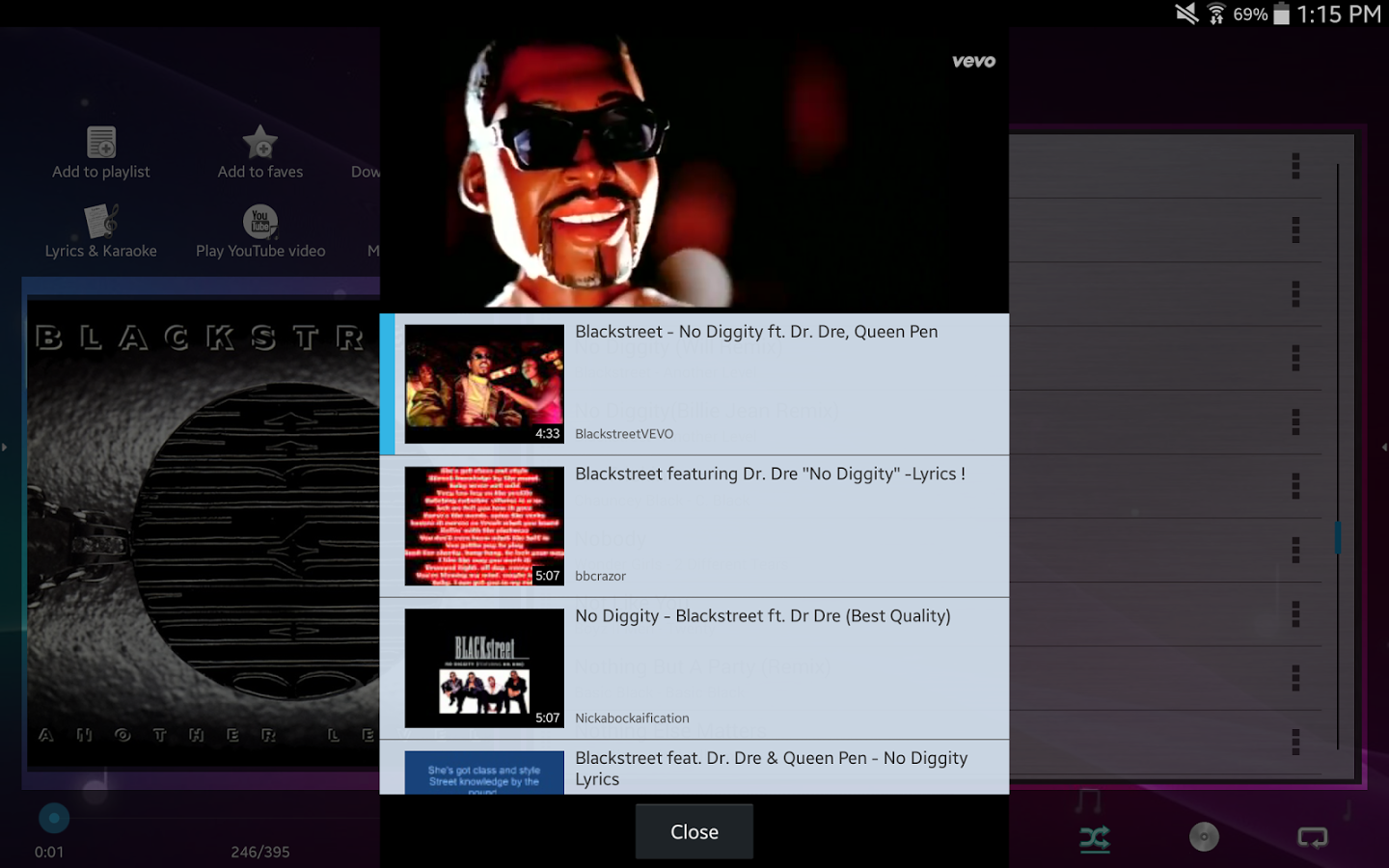Close the YouTube video dialog
Viewport: 1389px width, 868px height.
[694, 831]
